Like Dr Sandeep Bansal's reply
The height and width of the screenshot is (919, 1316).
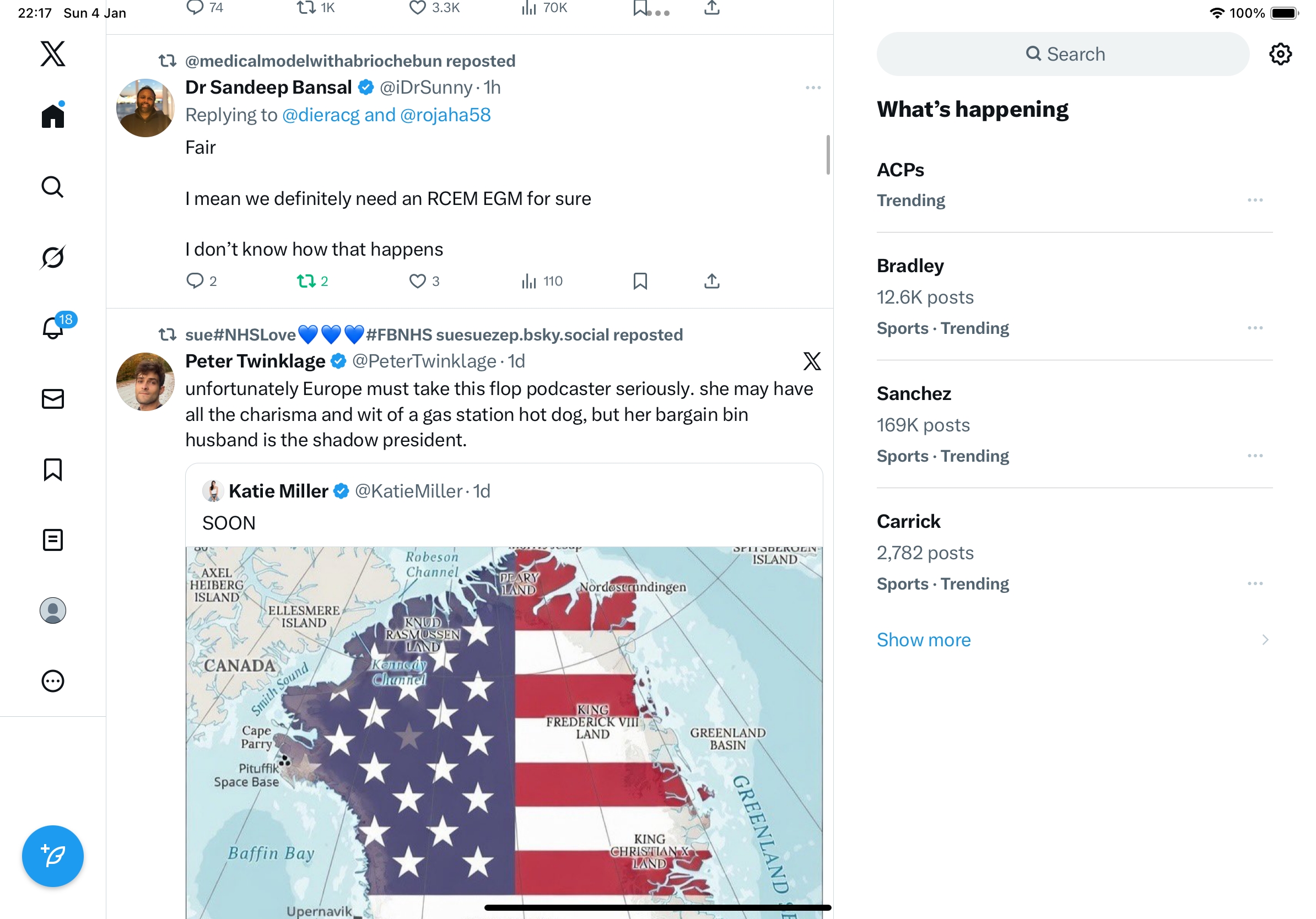417,281
